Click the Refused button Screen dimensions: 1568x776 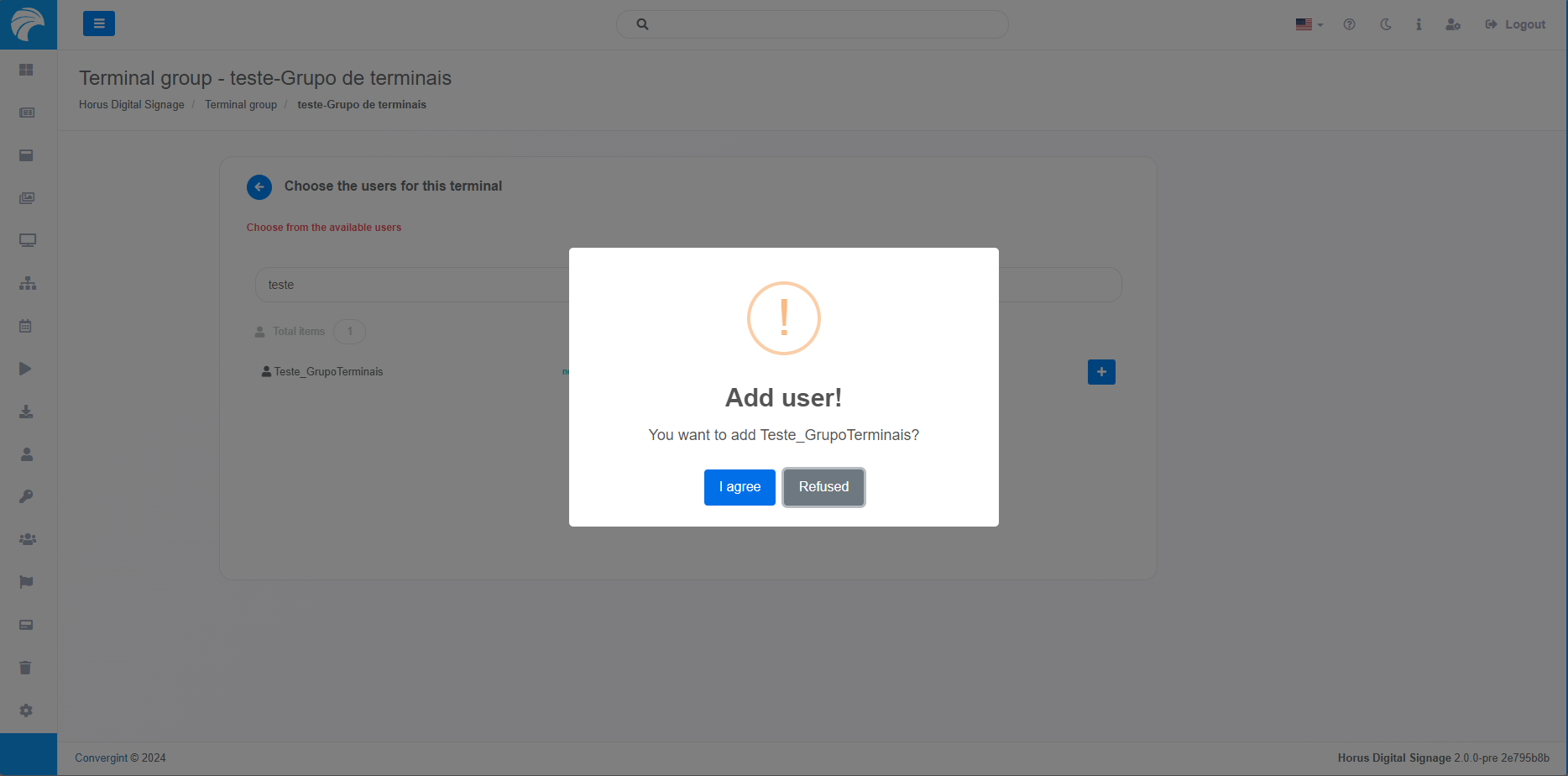click(823, 487)
